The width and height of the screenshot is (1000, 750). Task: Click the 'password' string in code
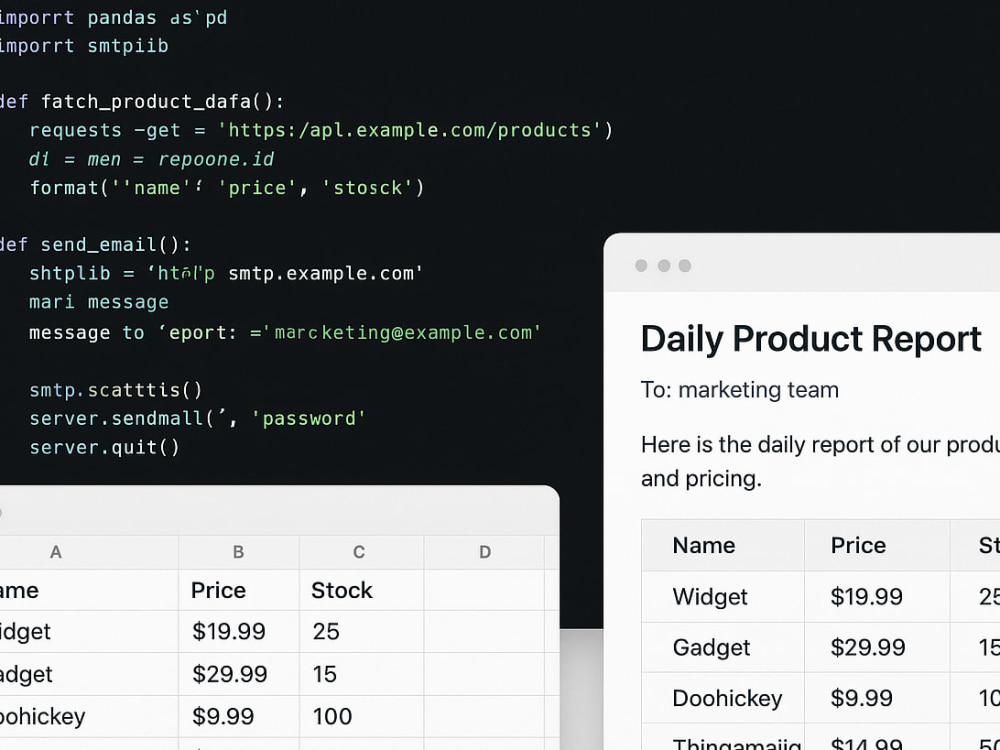[309, 419]
